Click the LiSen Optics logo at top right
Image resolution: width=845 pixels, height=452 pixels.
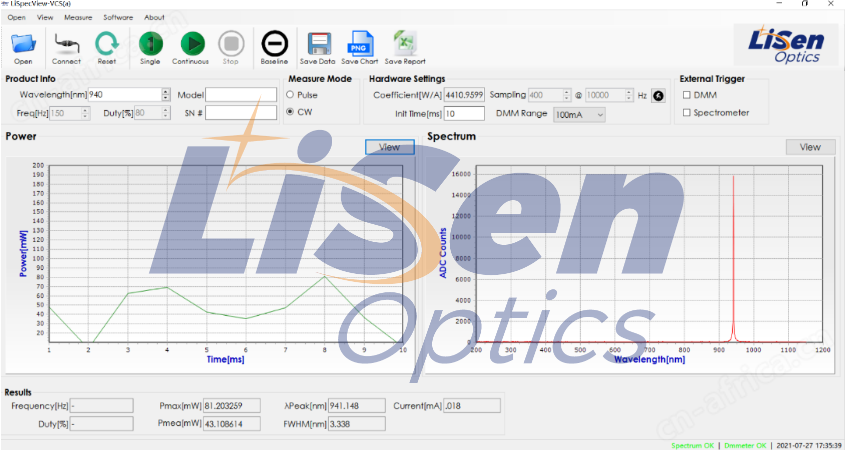point(786,44)
